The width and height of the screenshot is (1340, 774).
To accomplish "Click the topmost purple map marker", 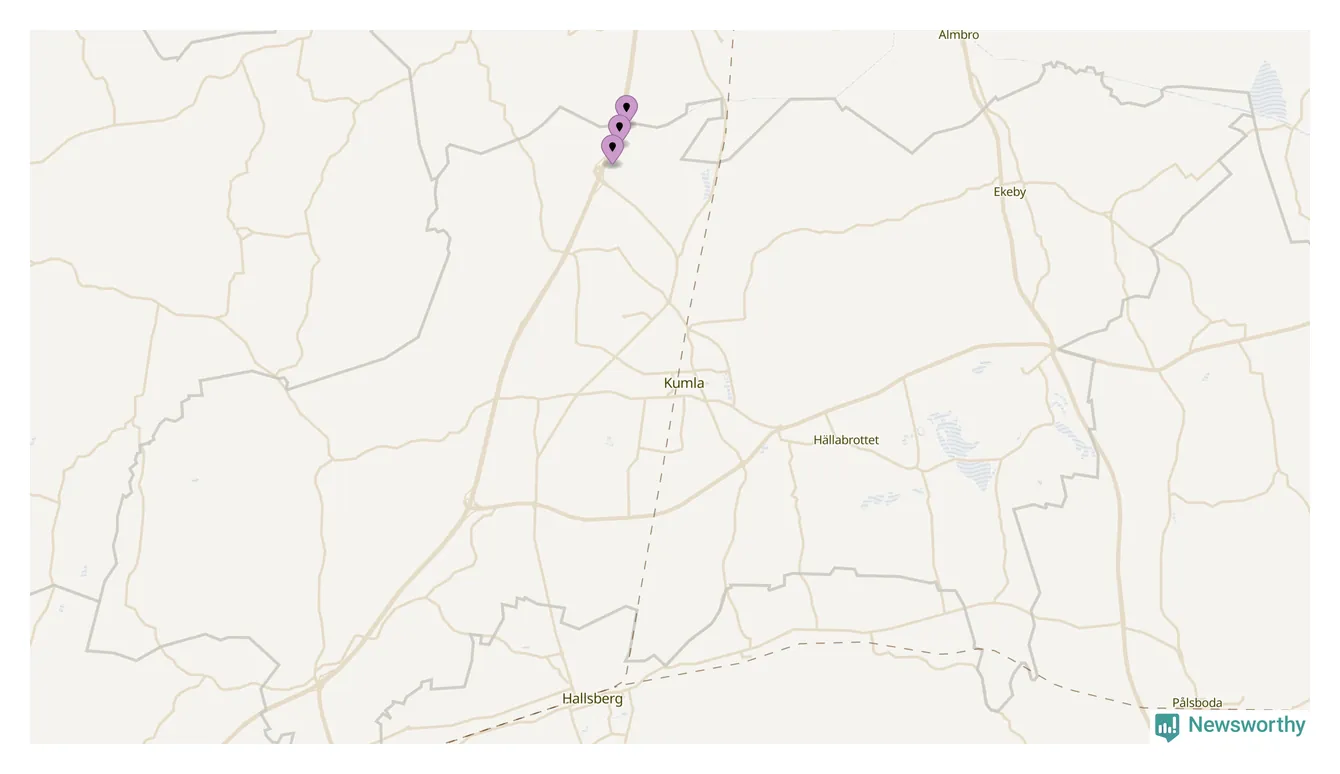I will (626, 108).
